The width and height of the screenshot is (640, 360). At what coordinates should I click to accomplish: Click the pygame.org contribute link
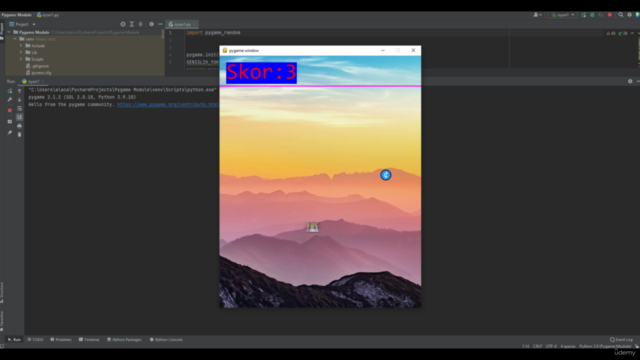coord(167,104)
